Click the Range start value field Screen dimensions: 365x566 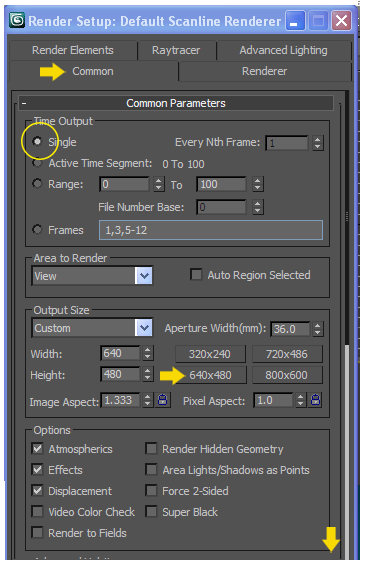pos(125,184)
